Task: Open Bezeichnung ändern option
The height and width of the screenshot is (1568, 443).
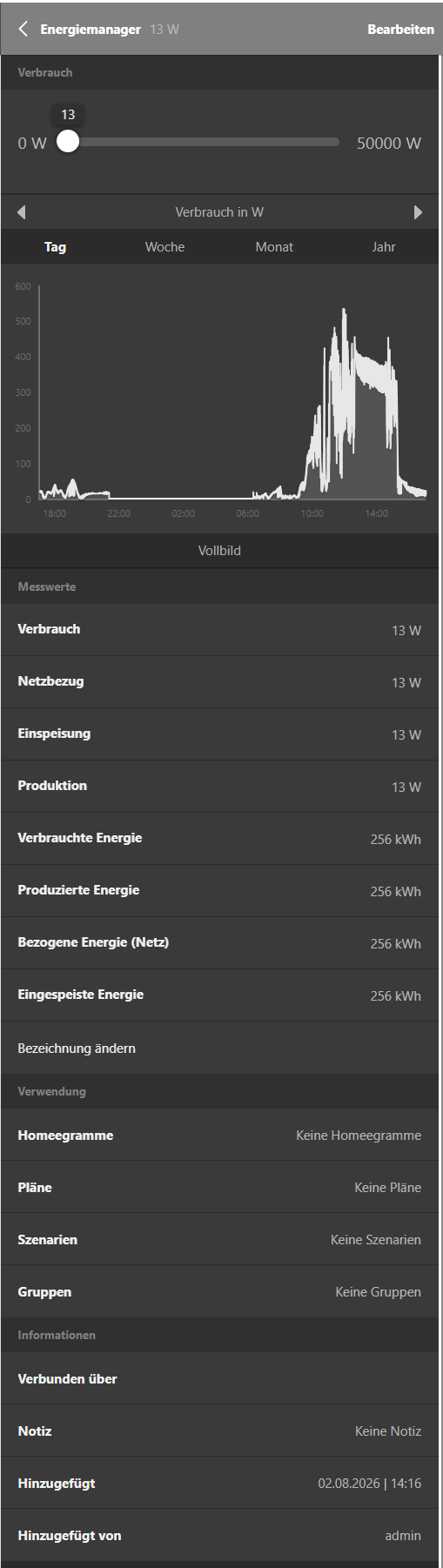Action: tap(219, 1048)
